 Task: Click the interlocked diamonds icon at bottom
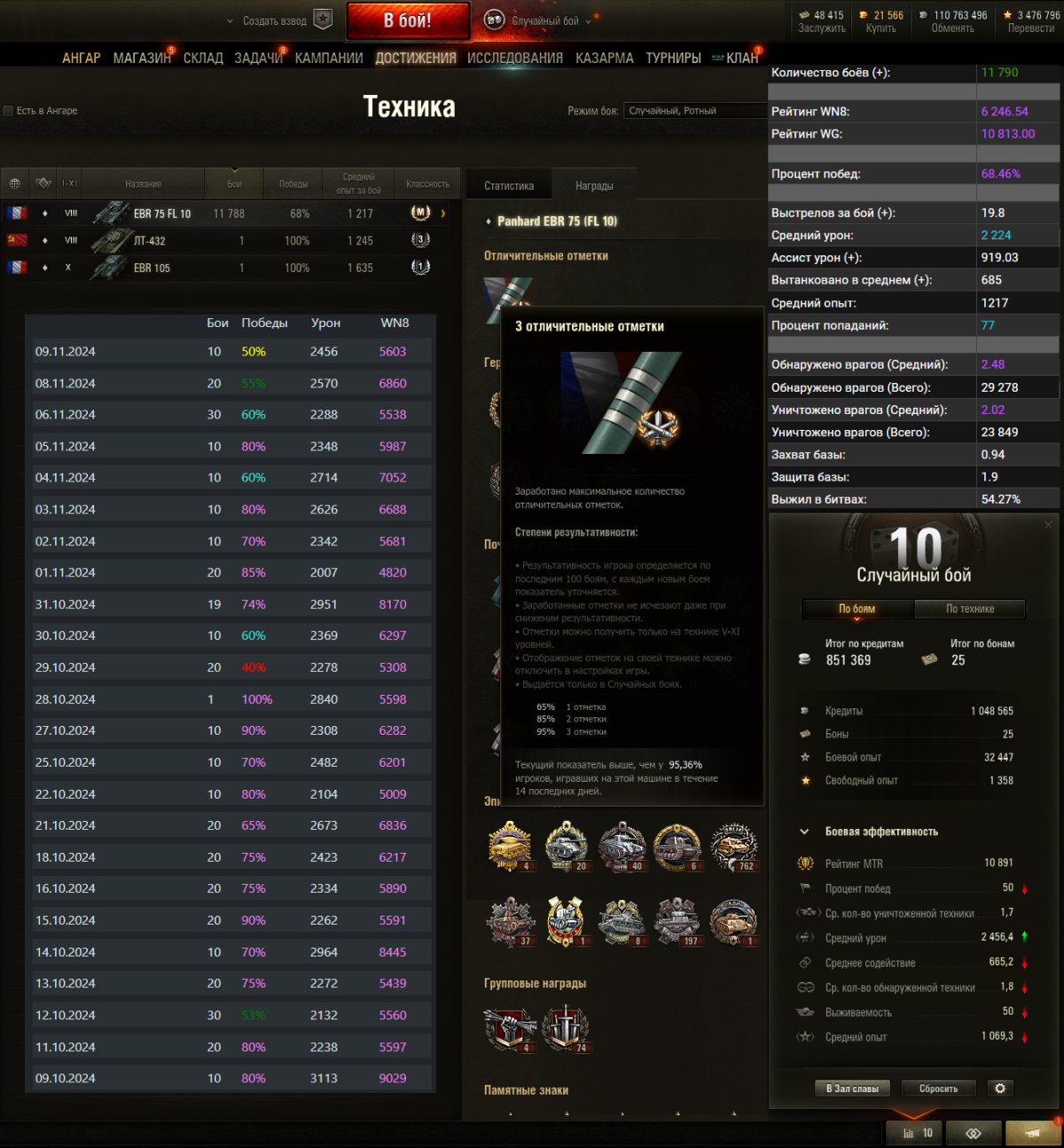pyautogui.click(x=973, y=1133)
